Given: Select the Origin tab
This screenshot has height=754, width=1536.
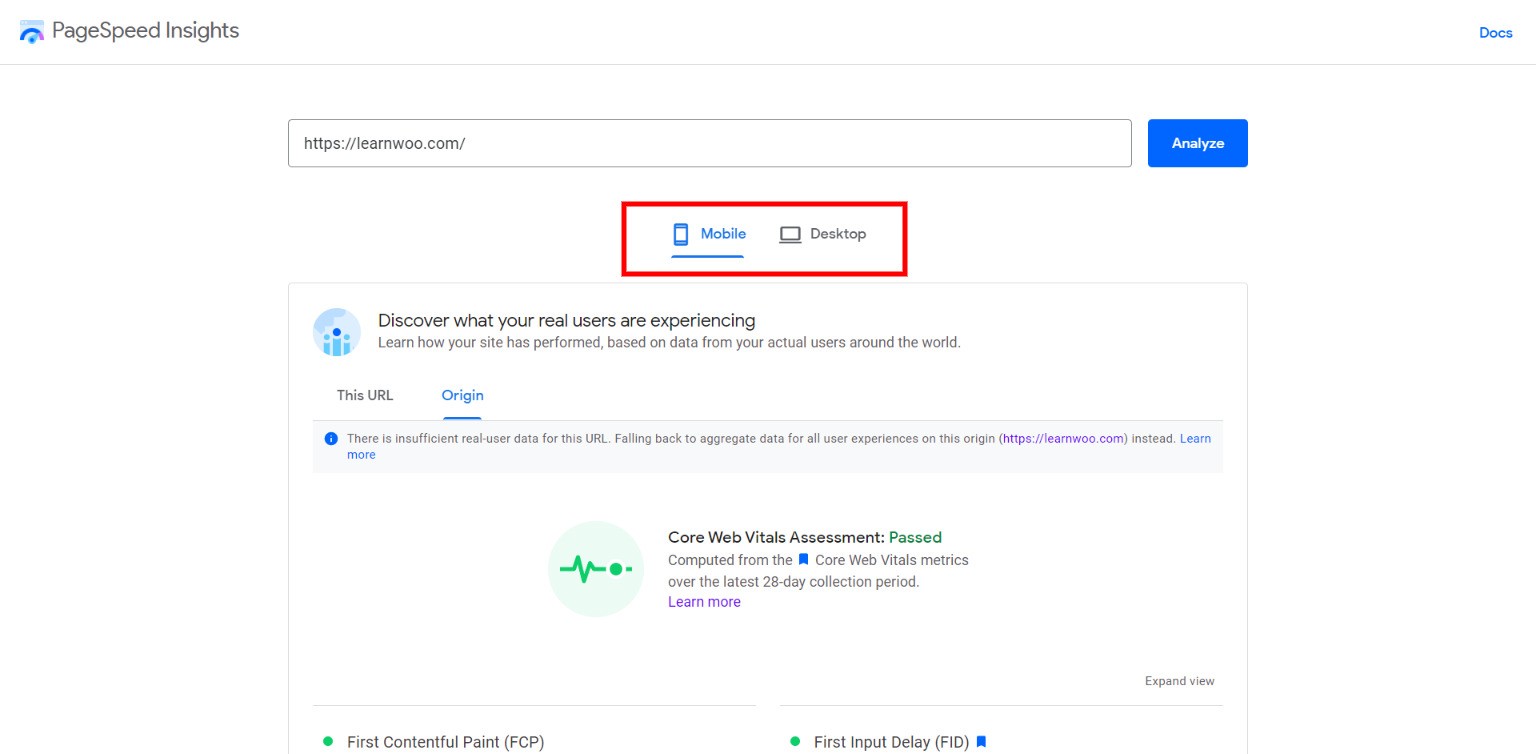Looking at the screenshot, I should coord(463,395).
